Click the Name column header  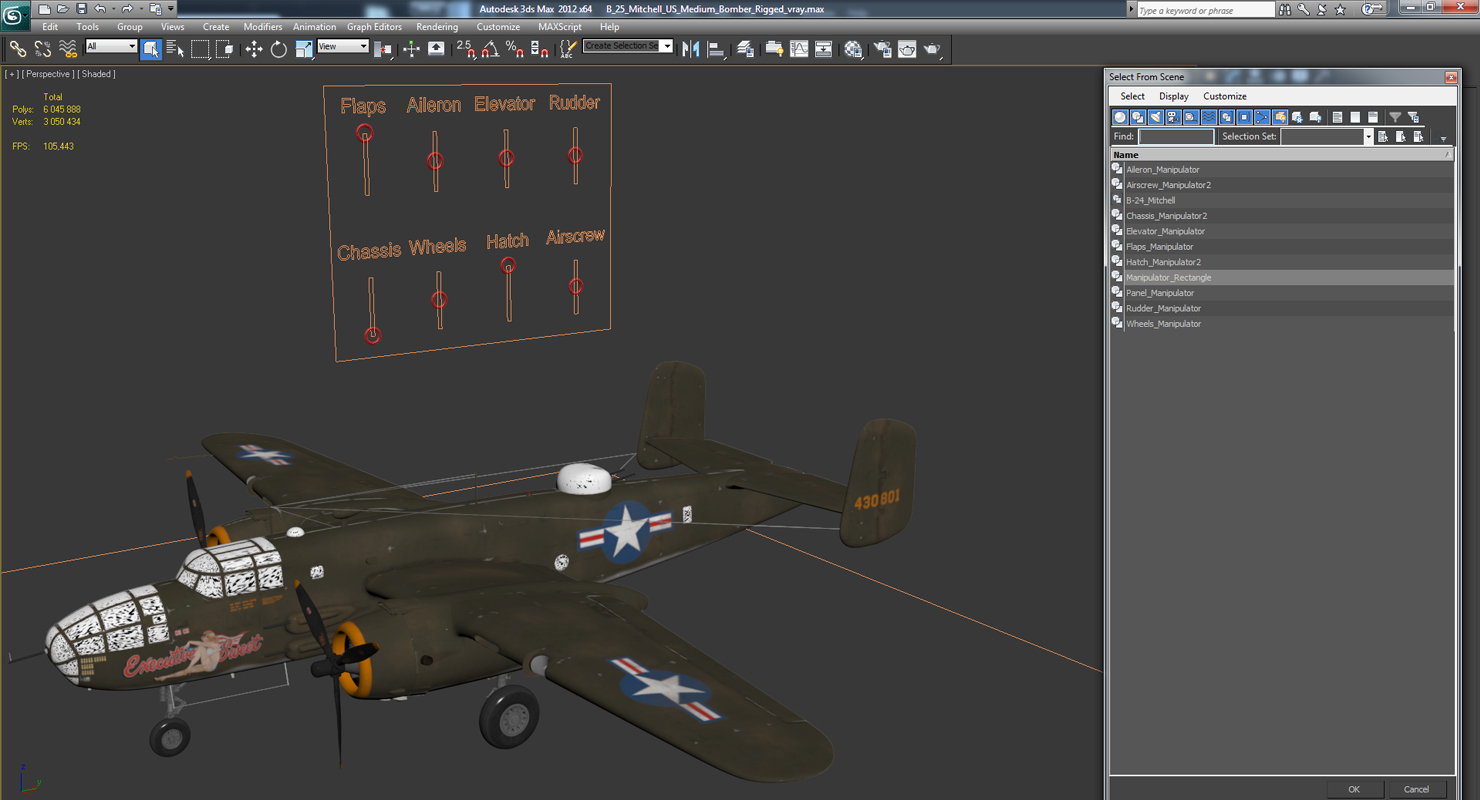(1282, 155)
